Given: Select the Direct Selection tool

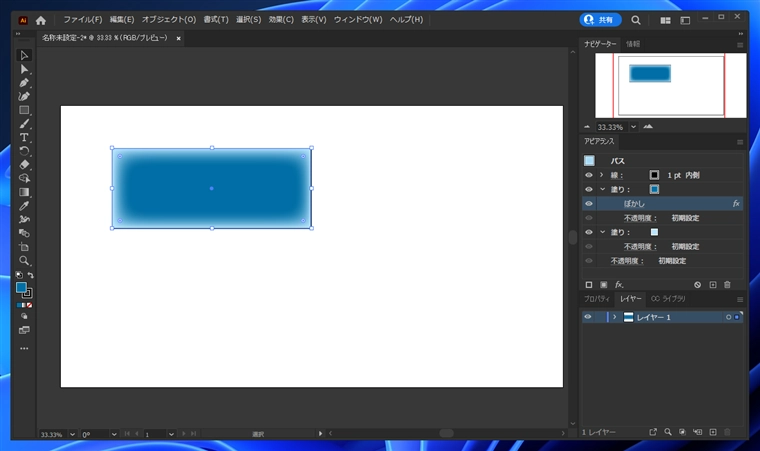Looking at the screenshot, I should (x=24, y=69).
